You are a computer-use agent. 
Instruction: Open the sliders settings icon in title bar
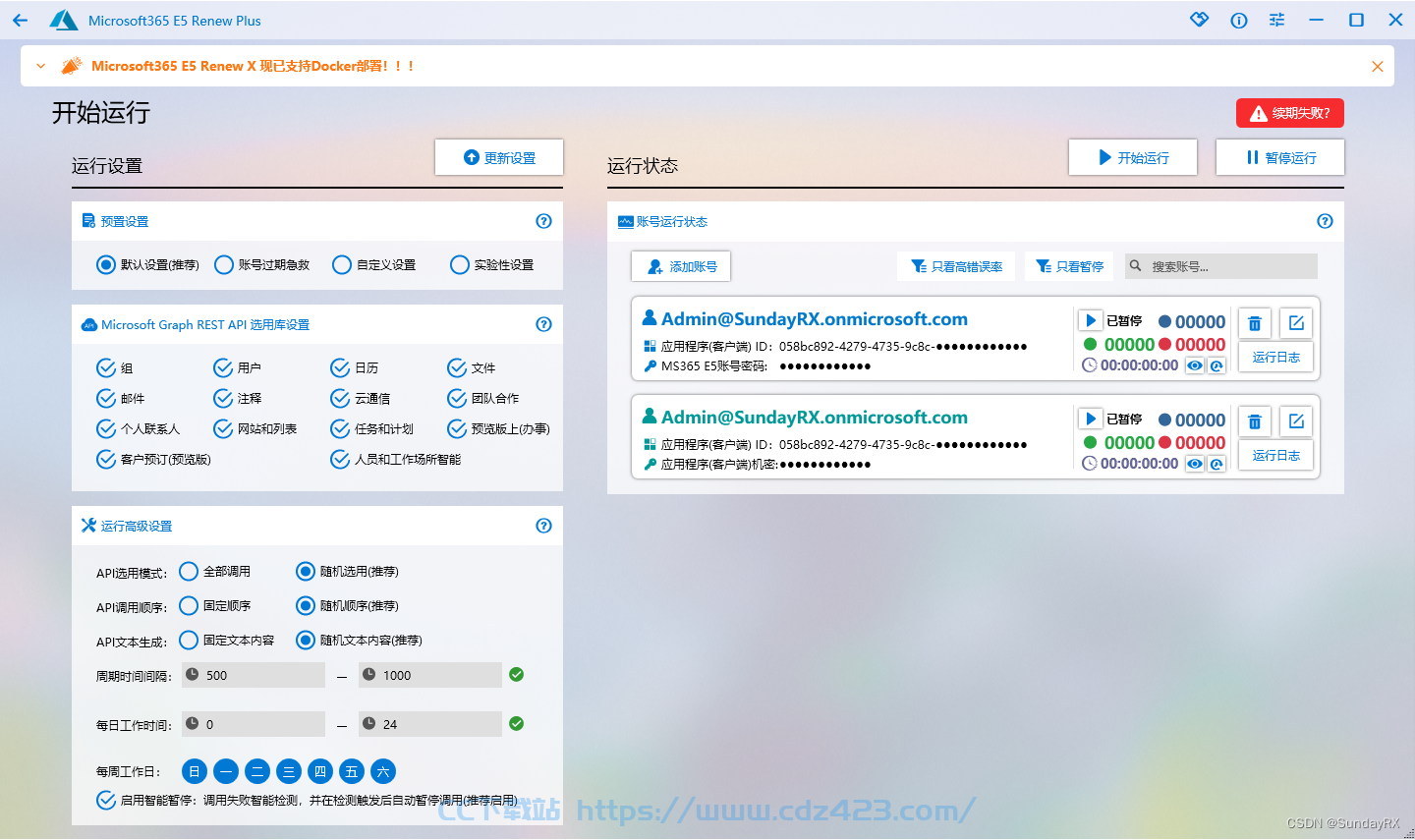pos(1276,20)
